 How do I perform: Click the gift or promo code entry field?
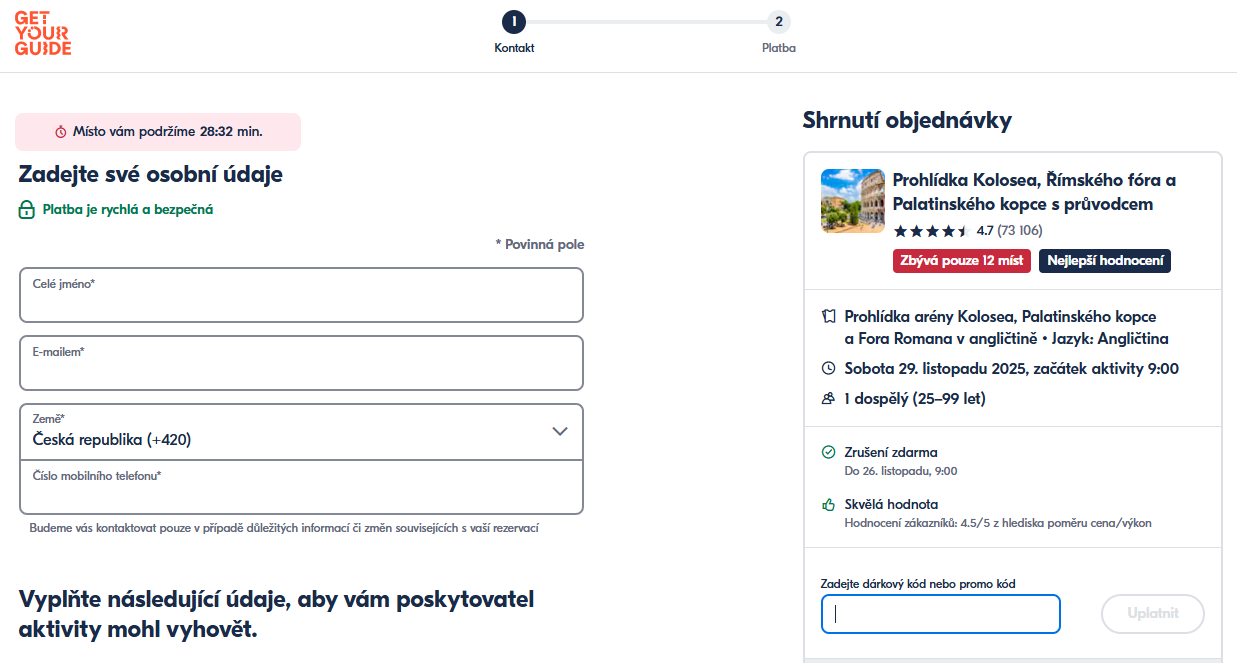940,613
